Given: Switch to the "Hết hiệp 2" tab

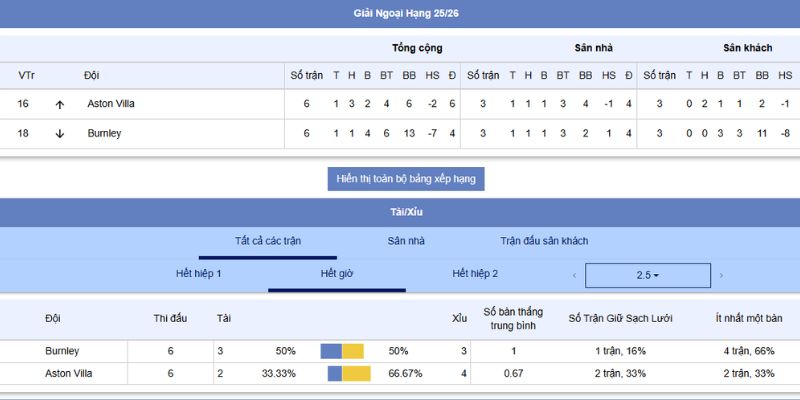Looking at the screenshot, I should (475, 274).
